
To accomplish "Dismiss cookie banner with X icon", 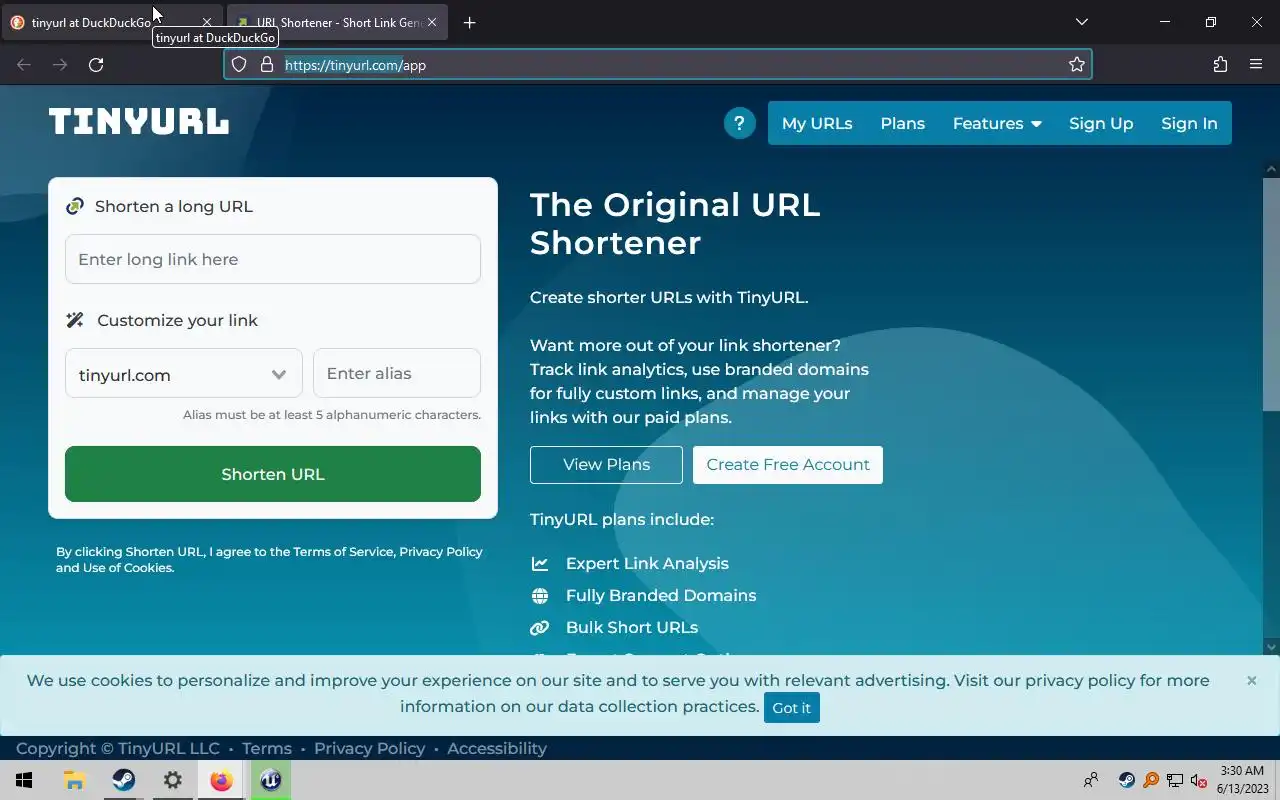I will click(1251, 680).
